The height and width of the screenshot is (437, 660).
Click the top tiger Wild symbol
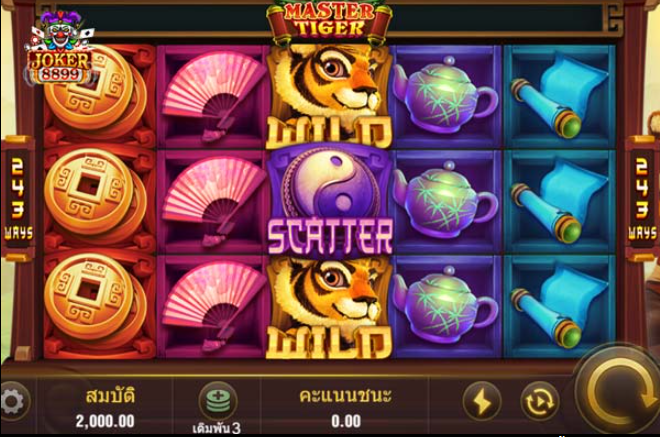tap(330, 96)
